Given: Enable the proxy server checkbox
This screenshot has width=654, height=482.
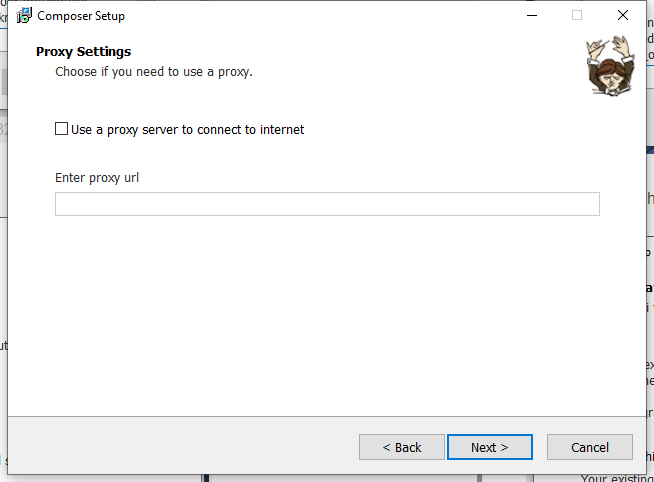Looking at the screenshot, I should pos(62,129).
